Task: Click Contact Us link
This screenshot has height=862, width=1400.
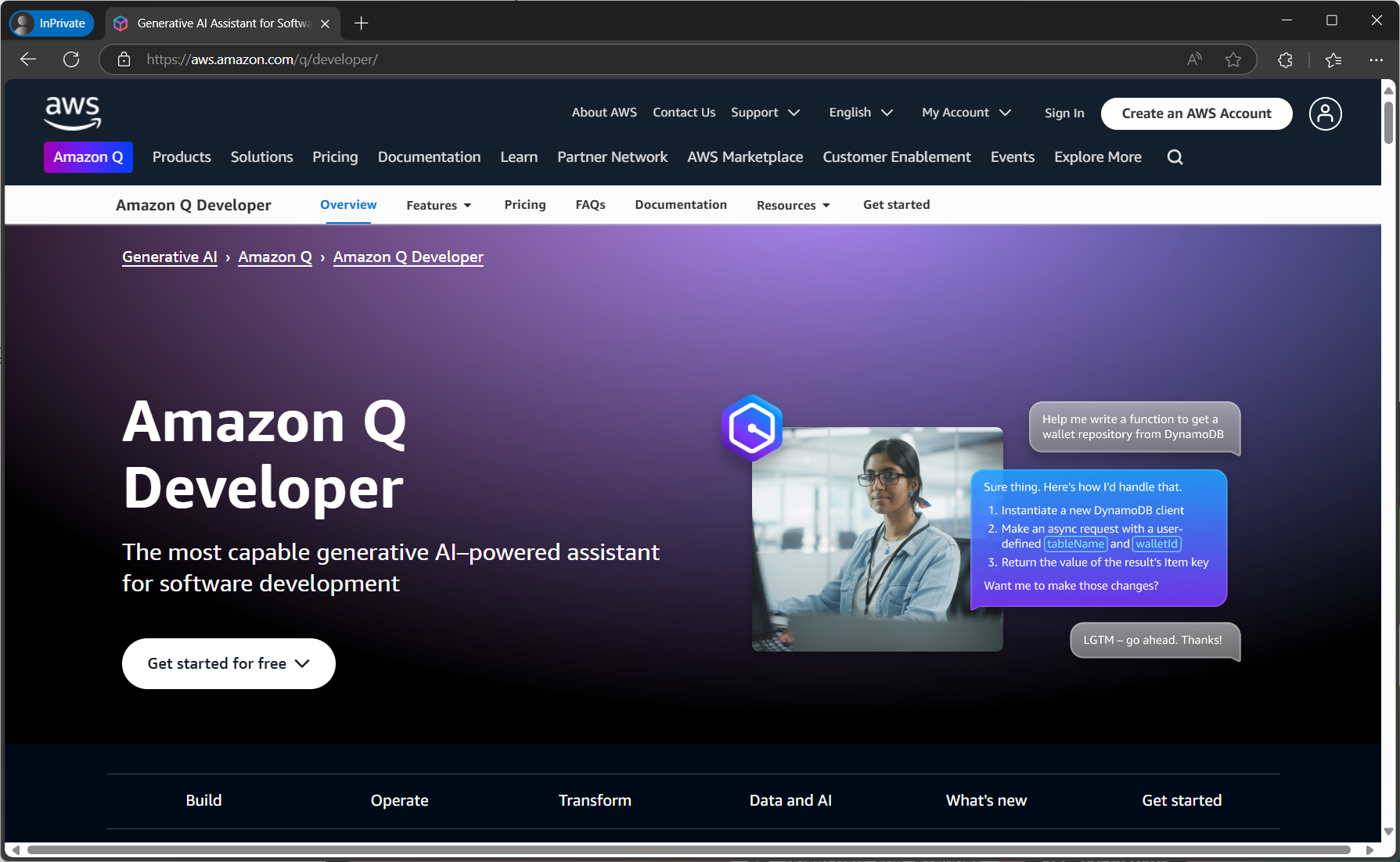Action: (684, 113)
